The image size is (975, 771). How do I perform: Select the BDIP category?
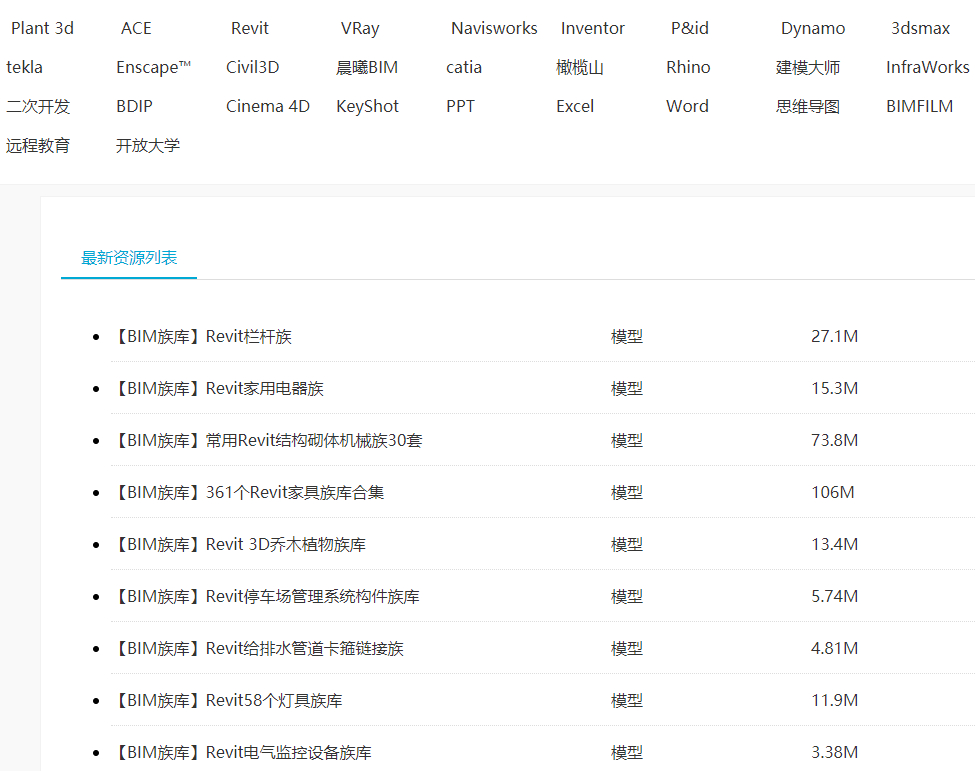coord(134,106)
